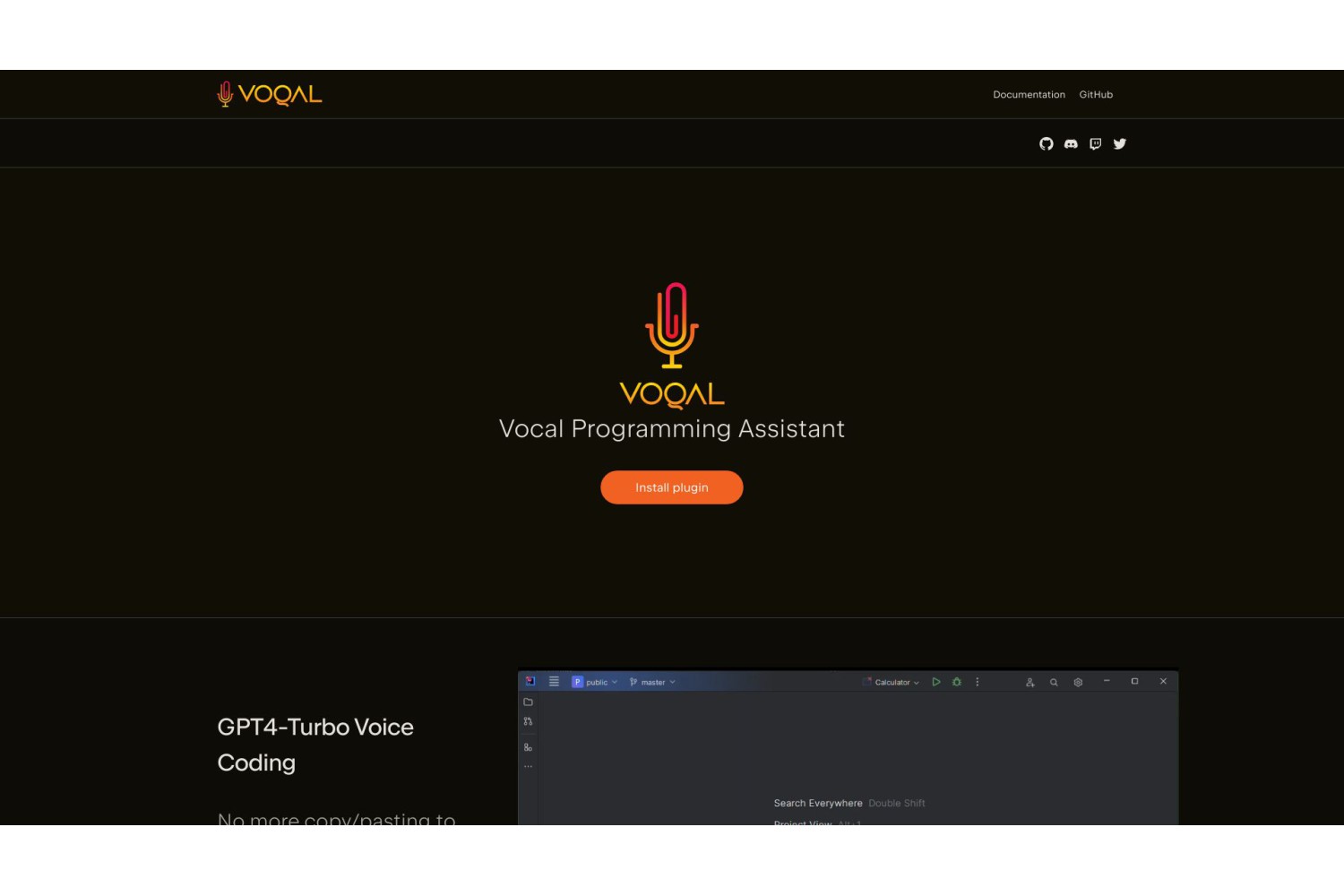Open the GitHub icon link in the header
The width and height of the screenshot is (1344, 896).
[x=1047, y=143]
